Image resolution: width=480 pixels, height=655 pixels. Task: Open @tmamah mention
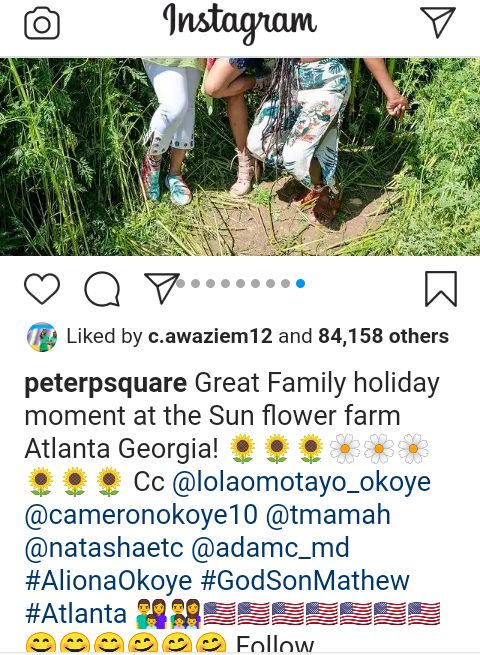(x=328, y=515)
